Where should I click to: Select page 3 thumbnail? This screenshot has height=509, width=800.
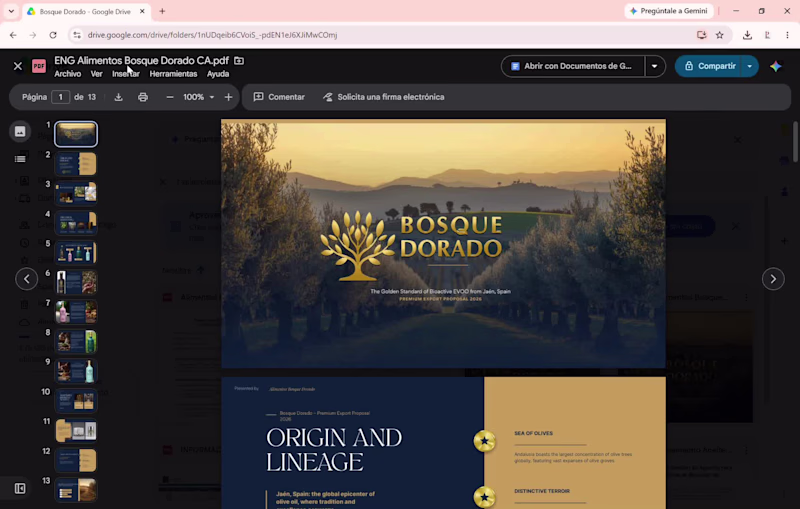[76, 193]
